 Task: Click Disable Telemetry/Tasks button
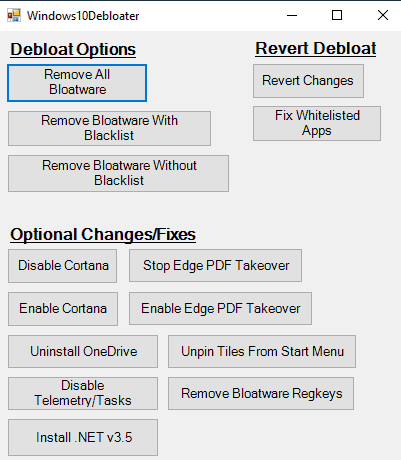(83, 393)
